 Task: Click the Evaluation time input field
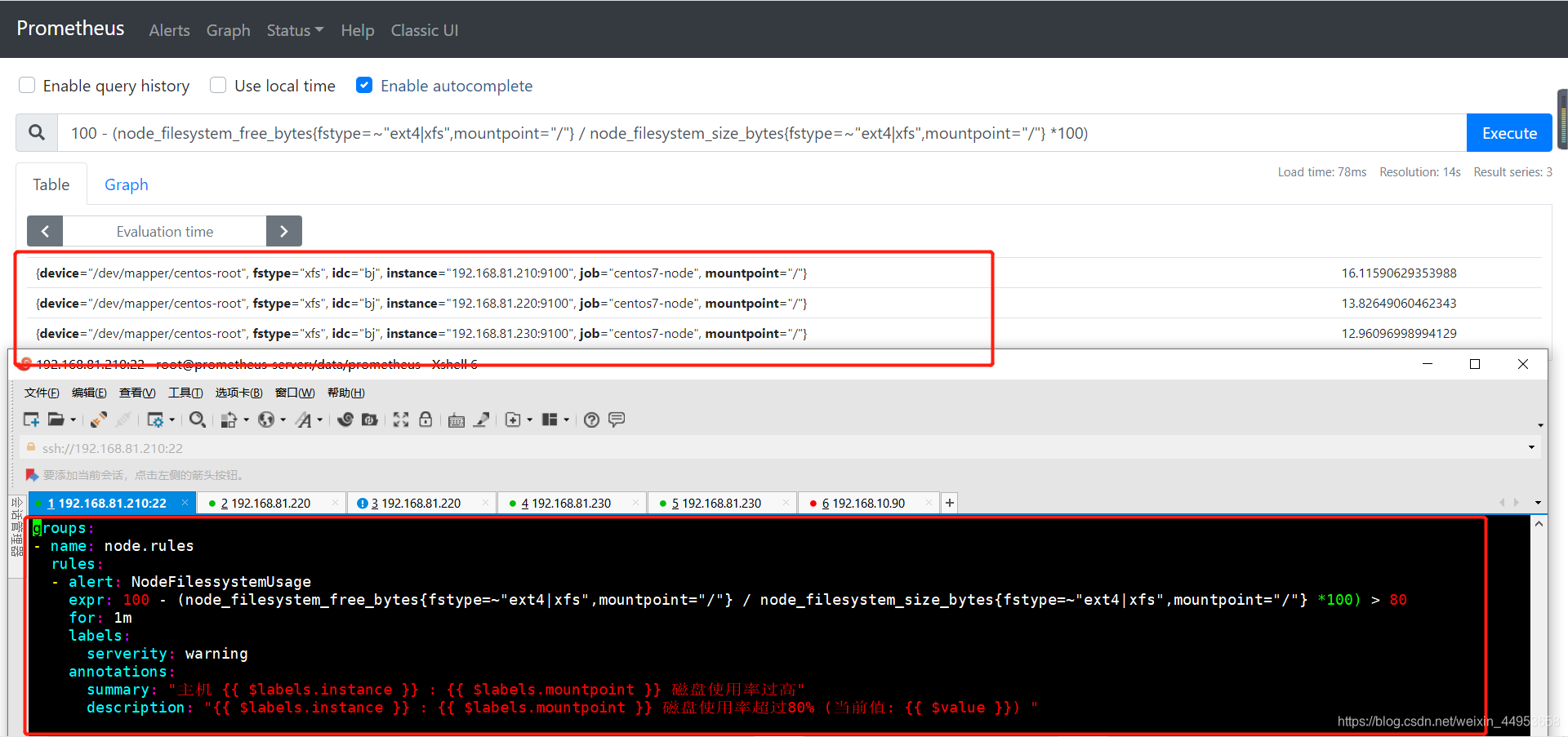point(164,231)
